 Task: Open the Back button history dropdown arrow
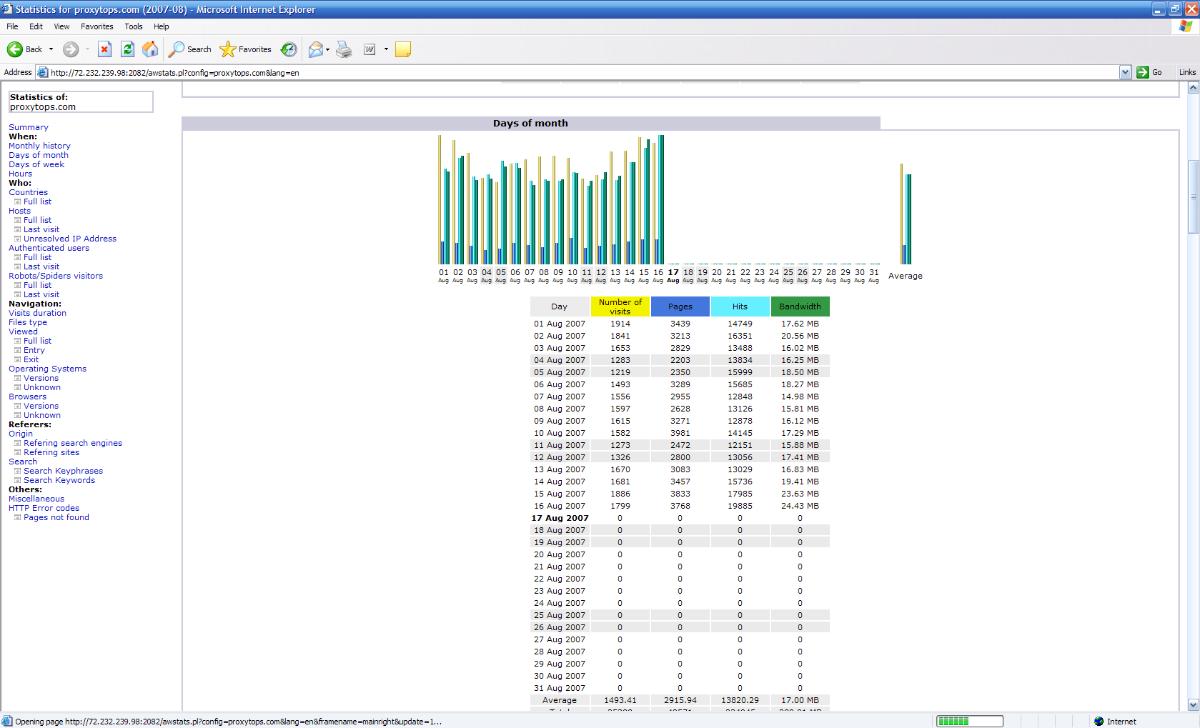click(x=51, y=49)
